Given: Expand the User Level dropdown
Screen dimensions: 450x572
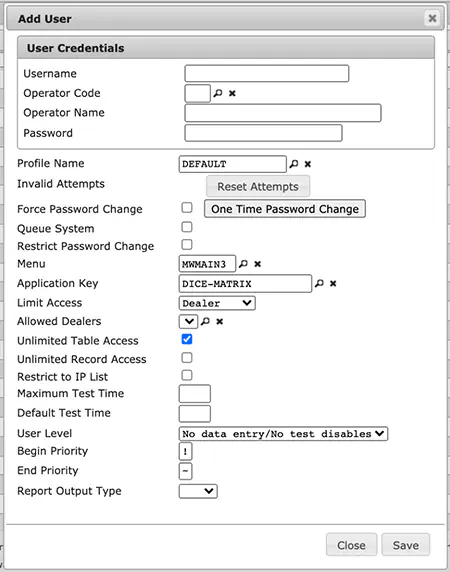Looking at the screenshot, I should point(283,434).
